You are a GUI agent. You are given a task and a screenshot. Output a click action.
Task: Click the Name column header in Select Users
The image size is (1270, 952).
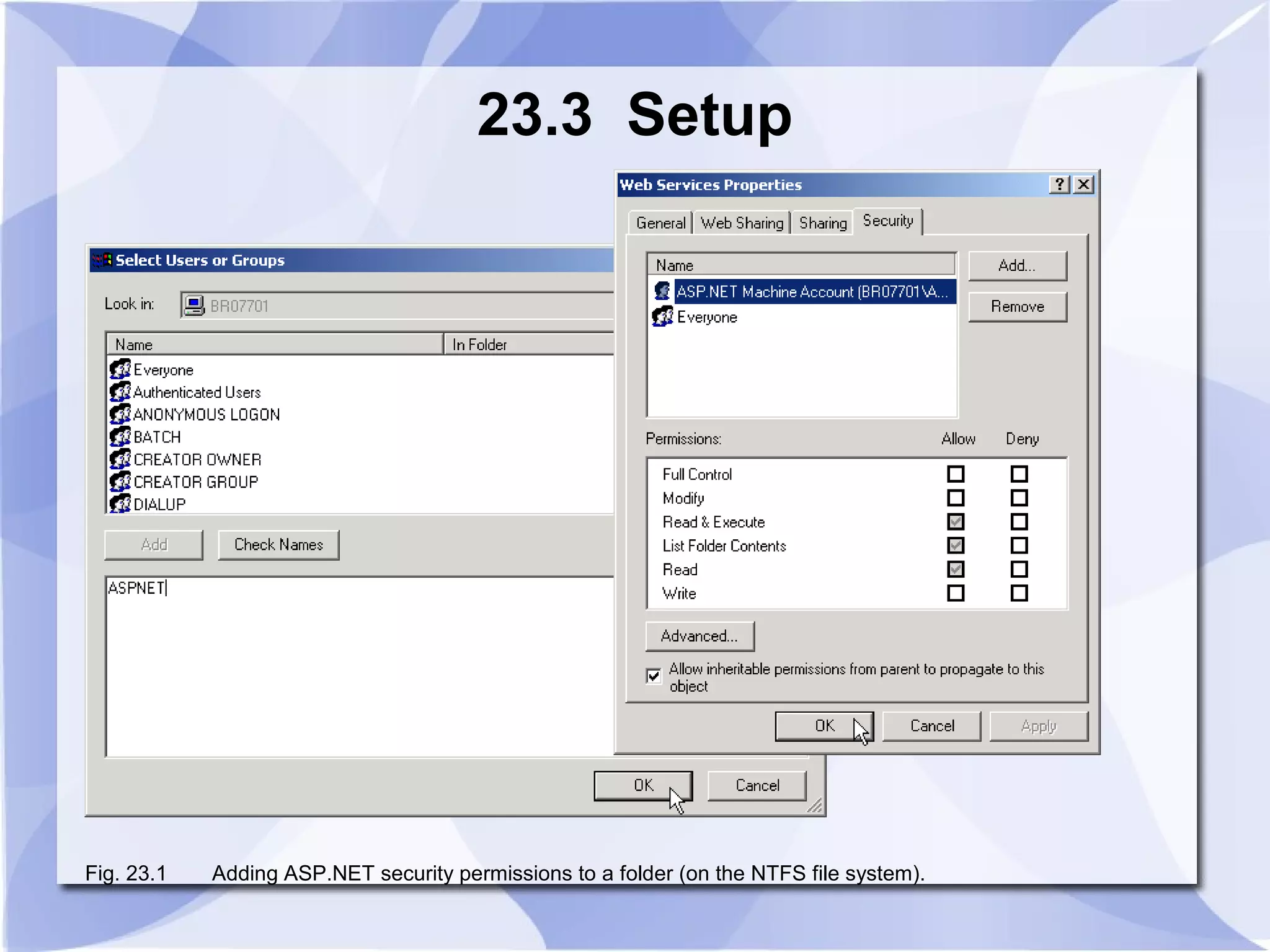(x=275, y=344)
